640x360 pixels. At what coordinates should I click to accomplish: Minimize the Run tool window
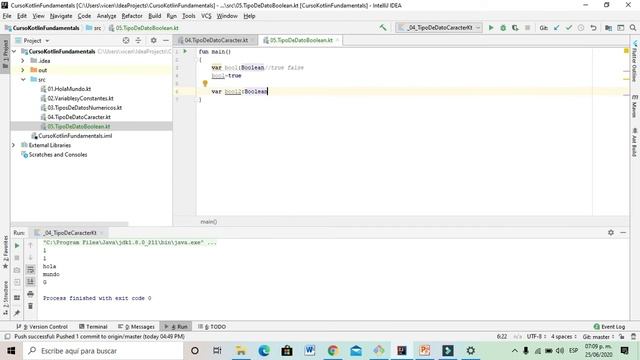click(623, 232)
